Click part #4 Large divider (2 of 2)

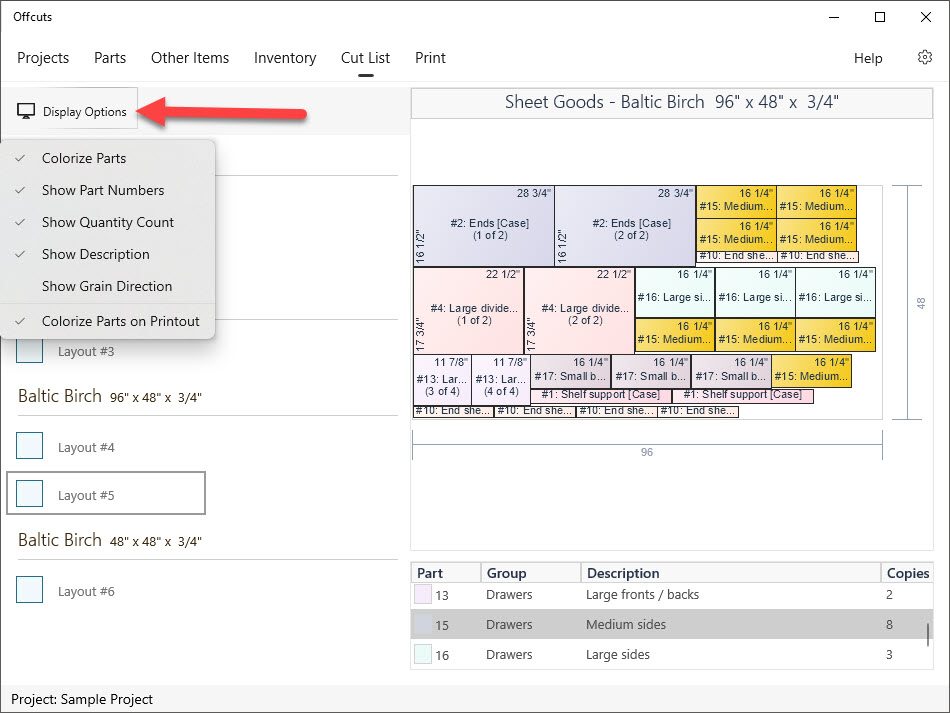pos(579,311)
